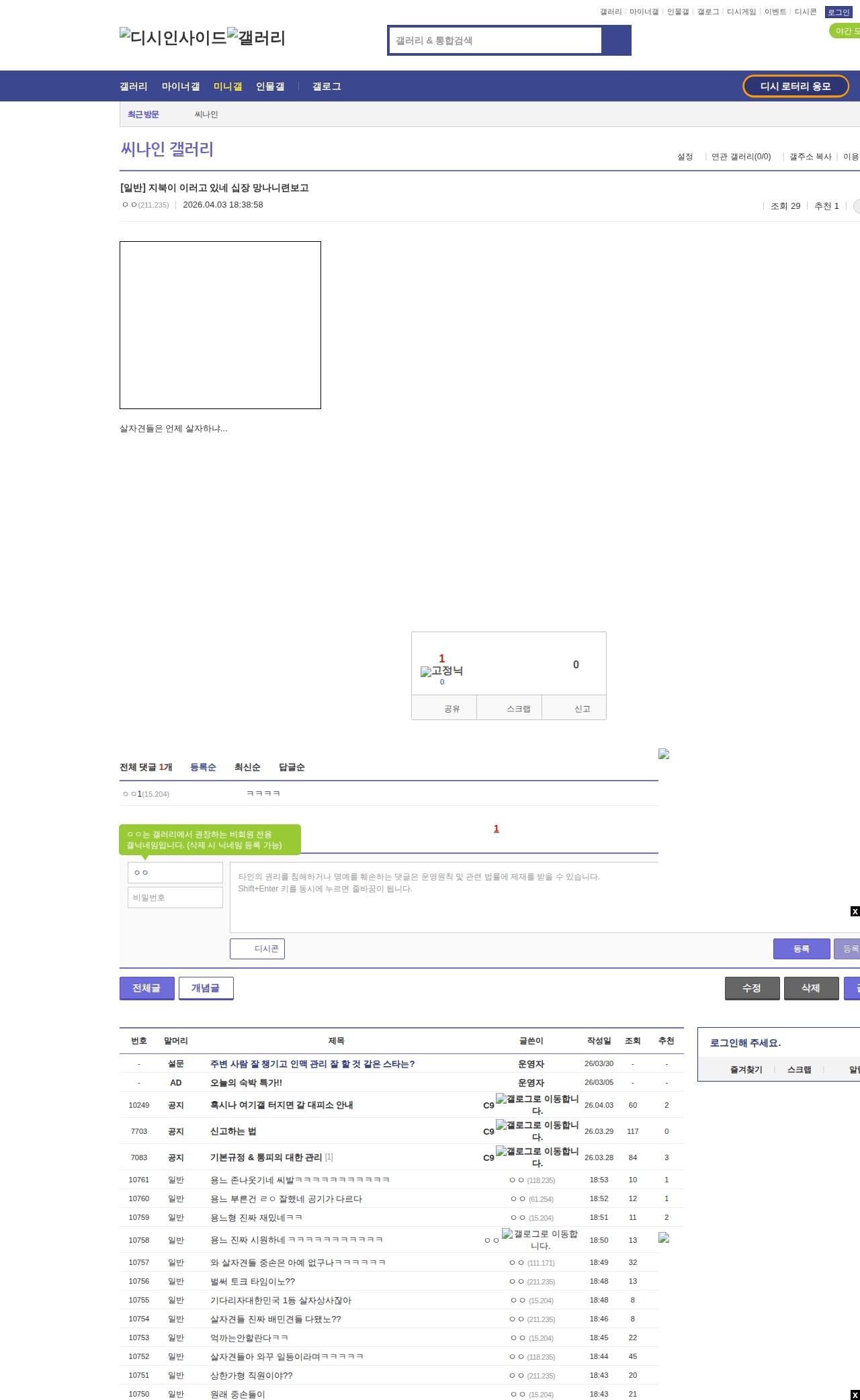Show 개념글 list
860x1400 pixels.
click(206, 988)
